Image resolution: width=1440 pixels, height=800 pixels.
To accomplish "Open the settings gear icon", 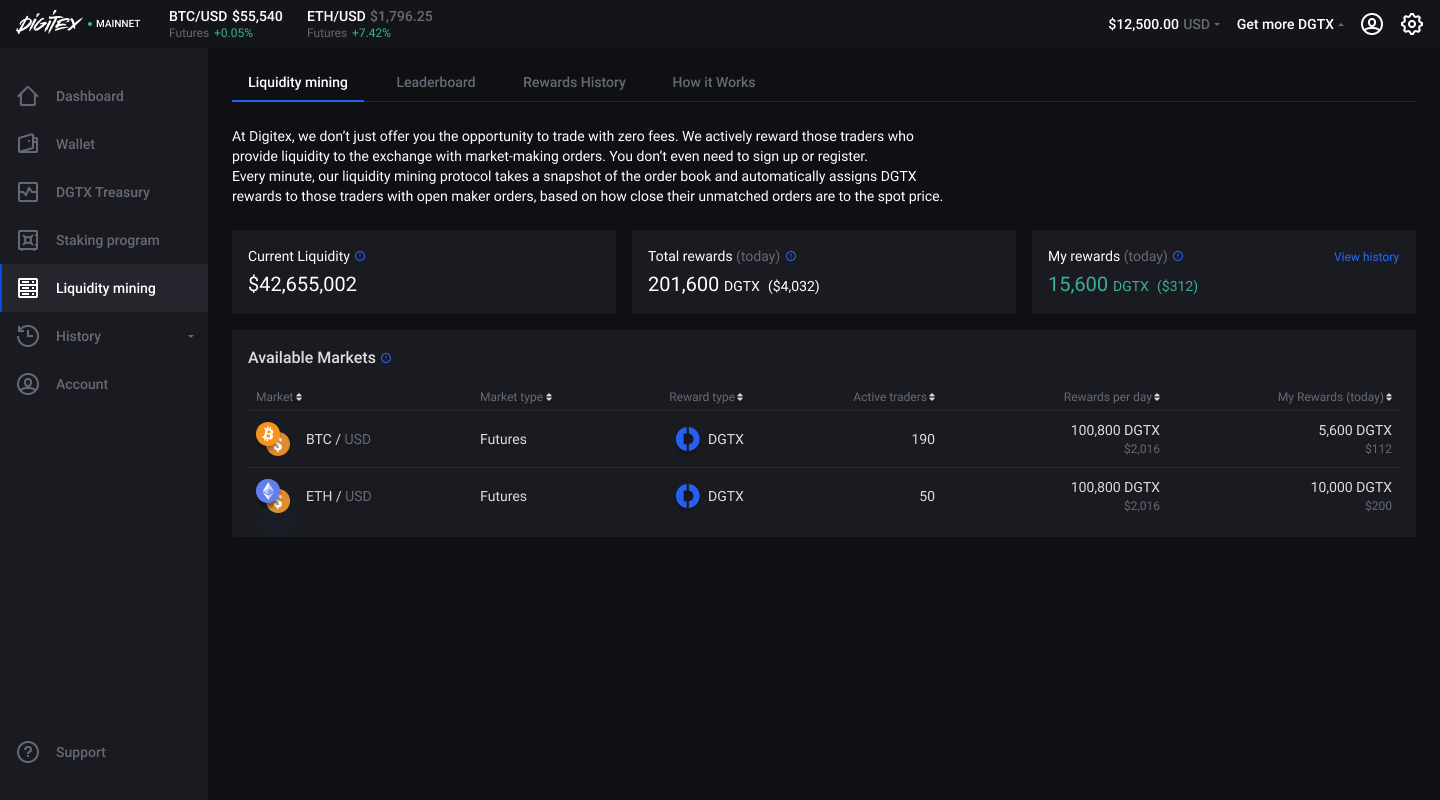I will tap(1411, 23).
